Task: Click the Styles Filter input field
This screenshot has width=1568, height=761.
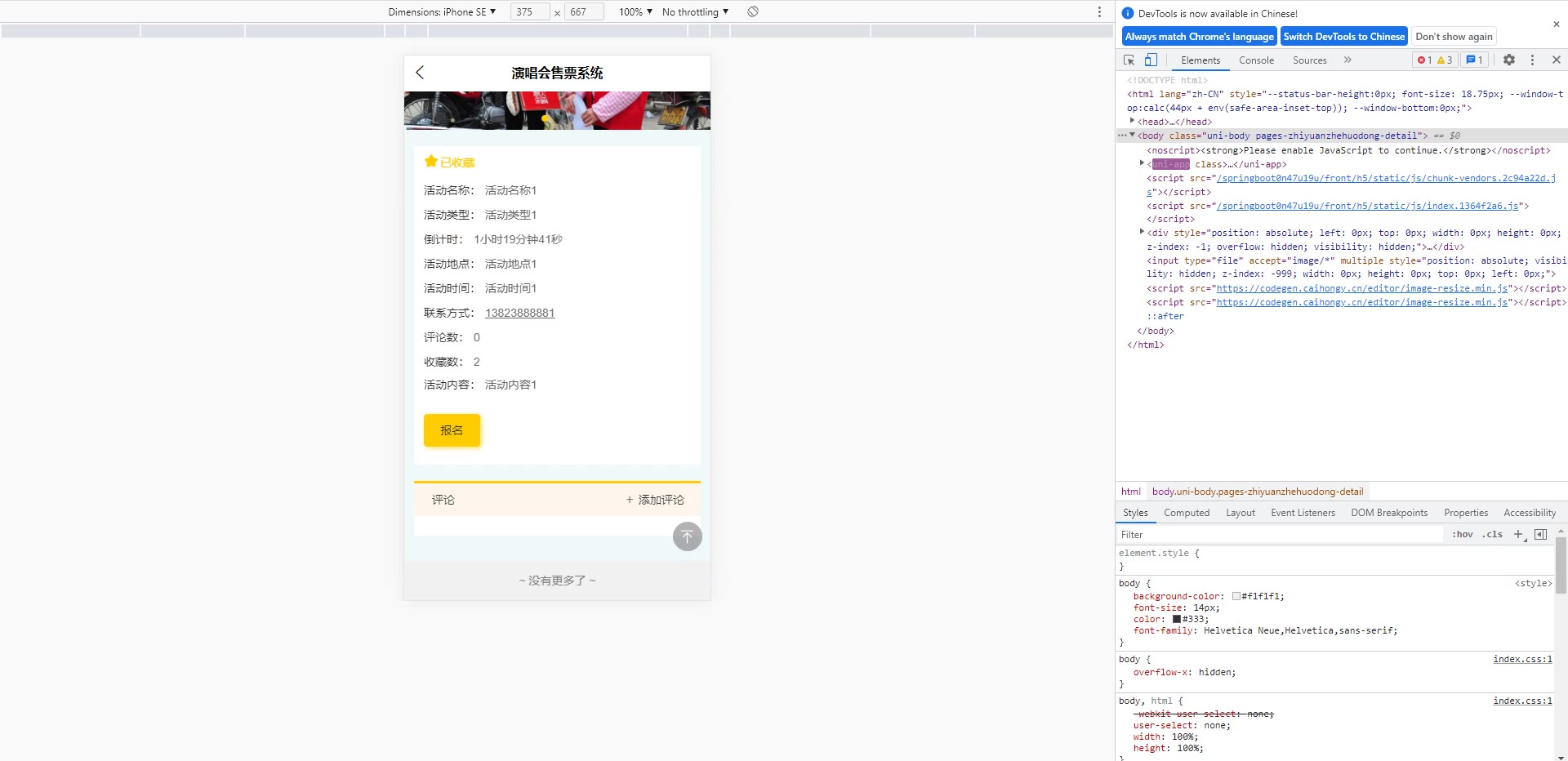Action: [x=1278, y=535]
